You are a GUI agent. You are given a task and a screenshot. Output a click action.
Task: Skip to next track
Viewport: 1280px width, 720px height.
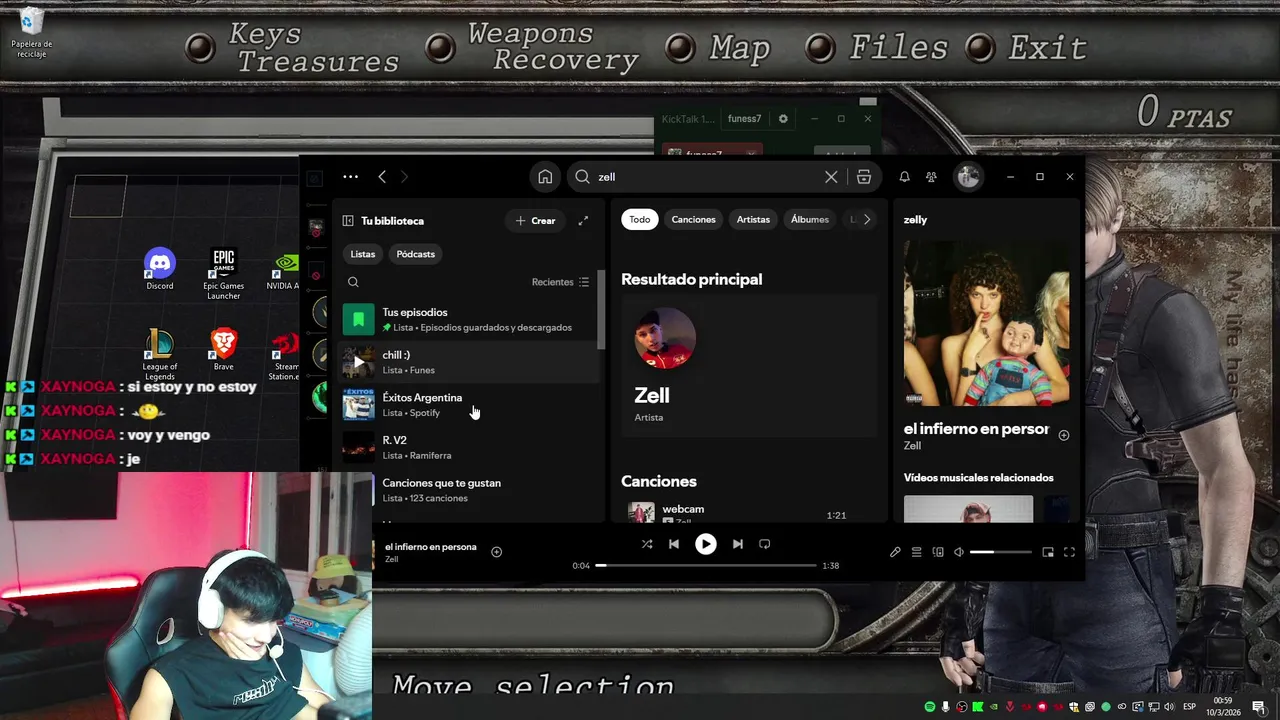(x=737, y=544)
